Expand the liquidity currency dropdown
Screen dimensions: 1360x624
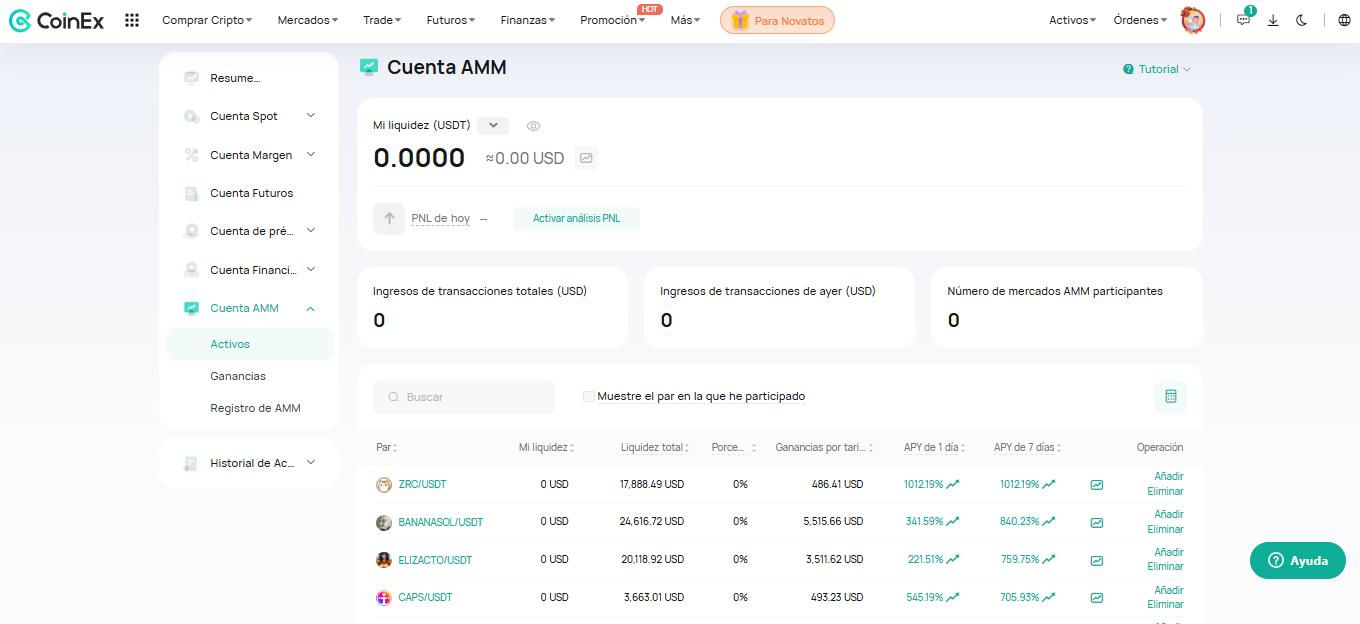click(x=493, y=126)
